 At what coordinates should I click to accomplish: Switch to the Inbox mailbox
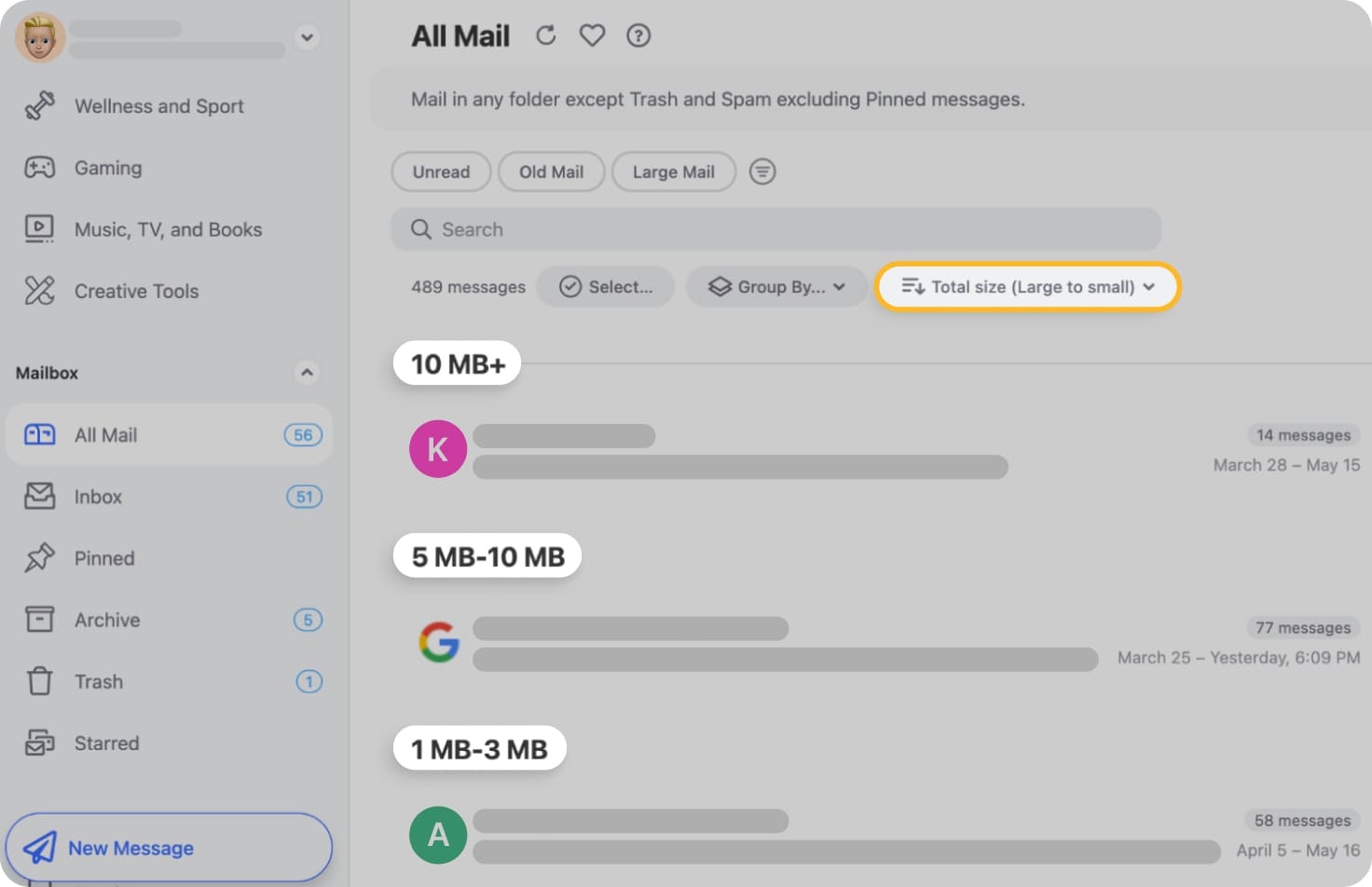tap(98, 497)
